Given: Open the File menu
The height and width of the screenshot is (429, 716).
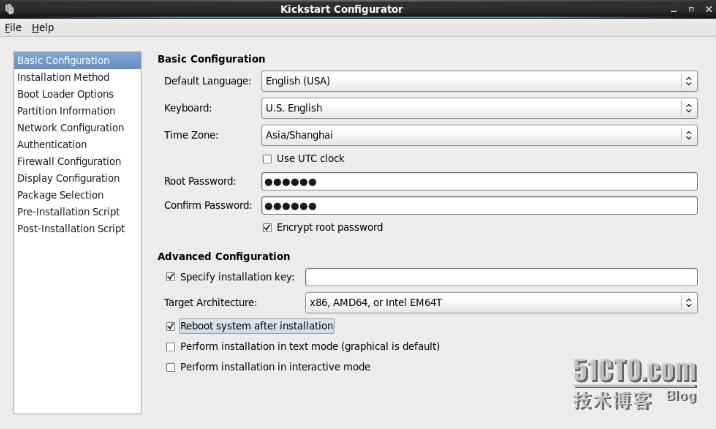Looking at the screenshot, I should tap(13, 27).
